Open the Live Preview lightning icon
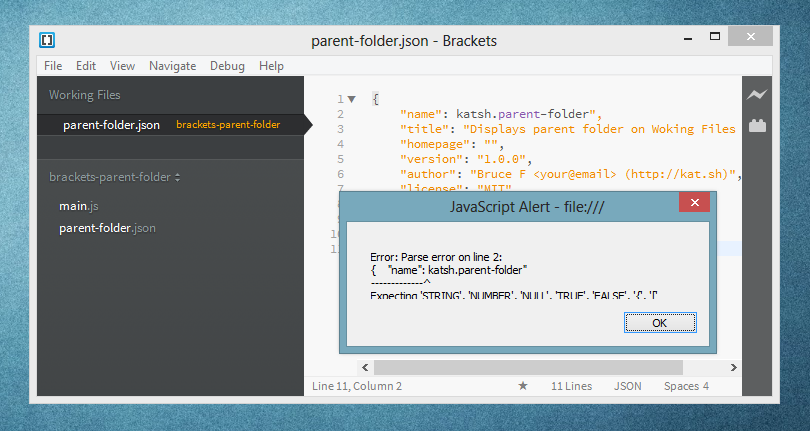 point(757,95)
